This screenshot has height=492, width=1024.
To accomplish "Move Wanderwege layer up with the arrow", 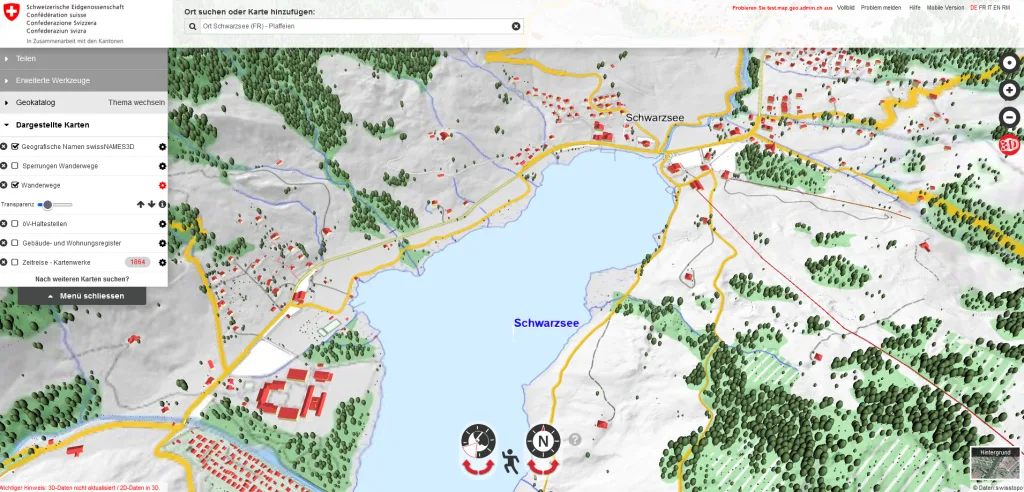I will click(x=140, y=205).
